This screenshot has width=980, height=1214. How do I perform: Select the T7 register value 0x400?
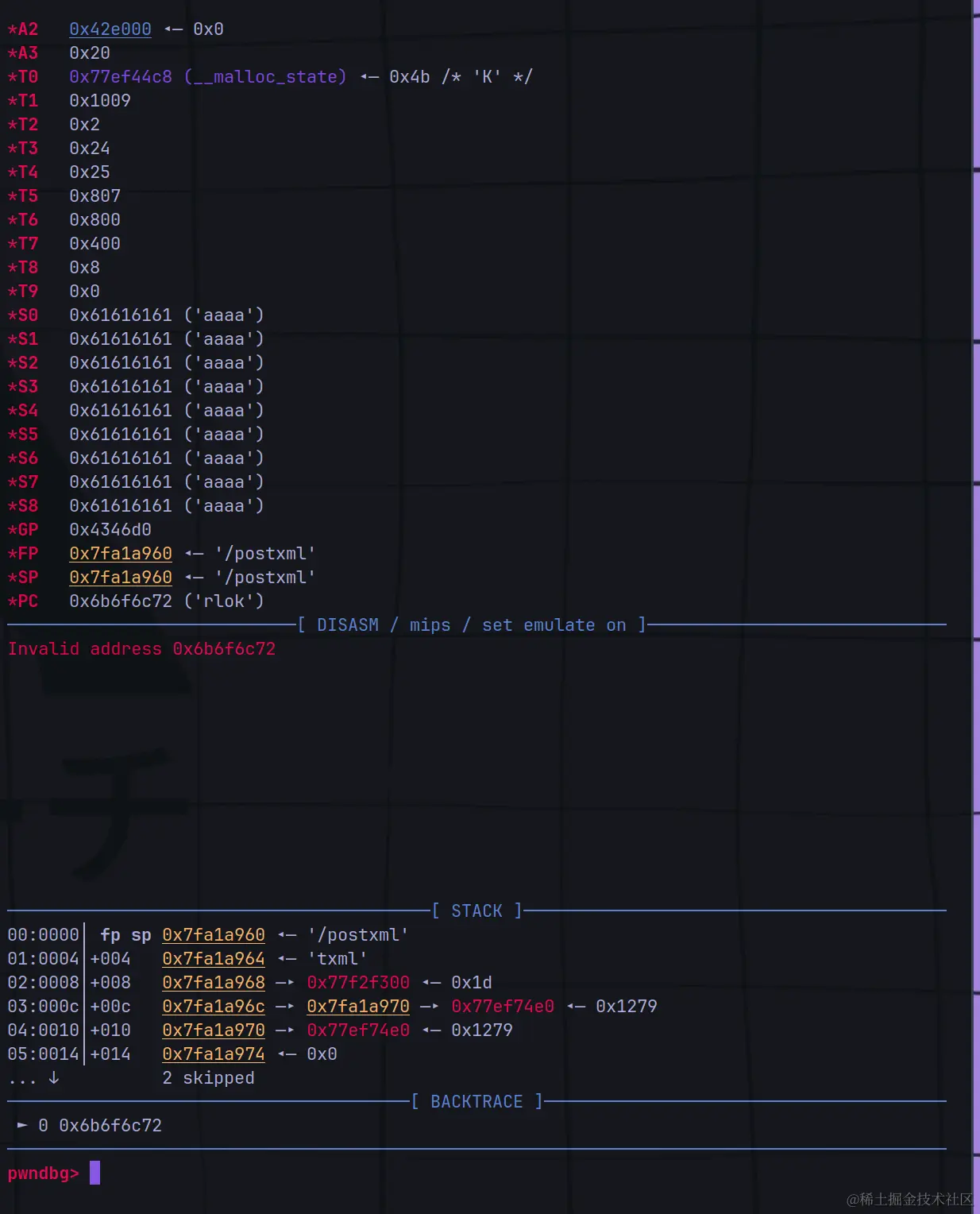95,244
